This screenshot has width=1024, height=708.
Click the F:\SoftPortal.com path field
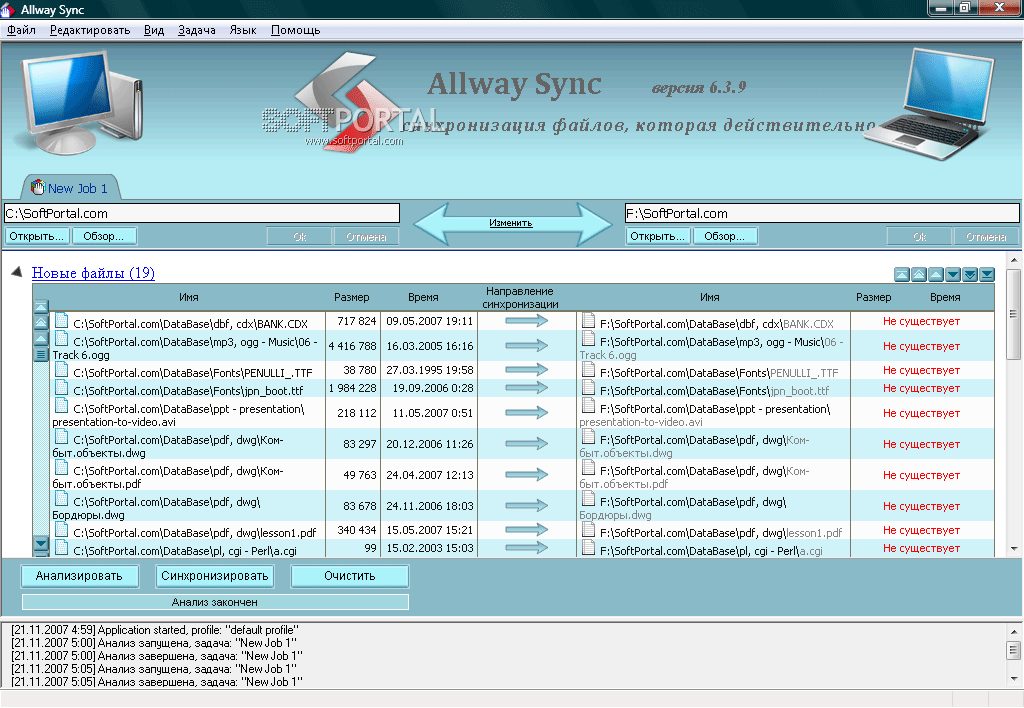click(x=822, y=214)
